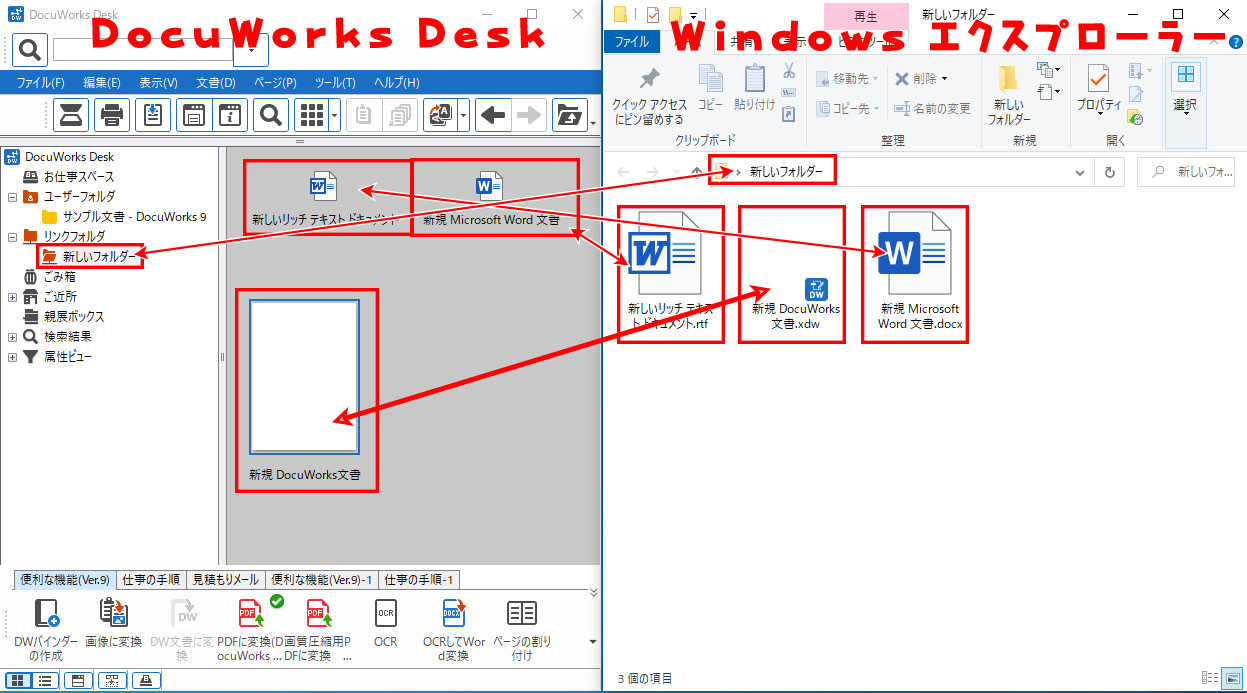Open the ファイル(F) menu in DocuWorks

pyautogui.click(x=41, y=82)
